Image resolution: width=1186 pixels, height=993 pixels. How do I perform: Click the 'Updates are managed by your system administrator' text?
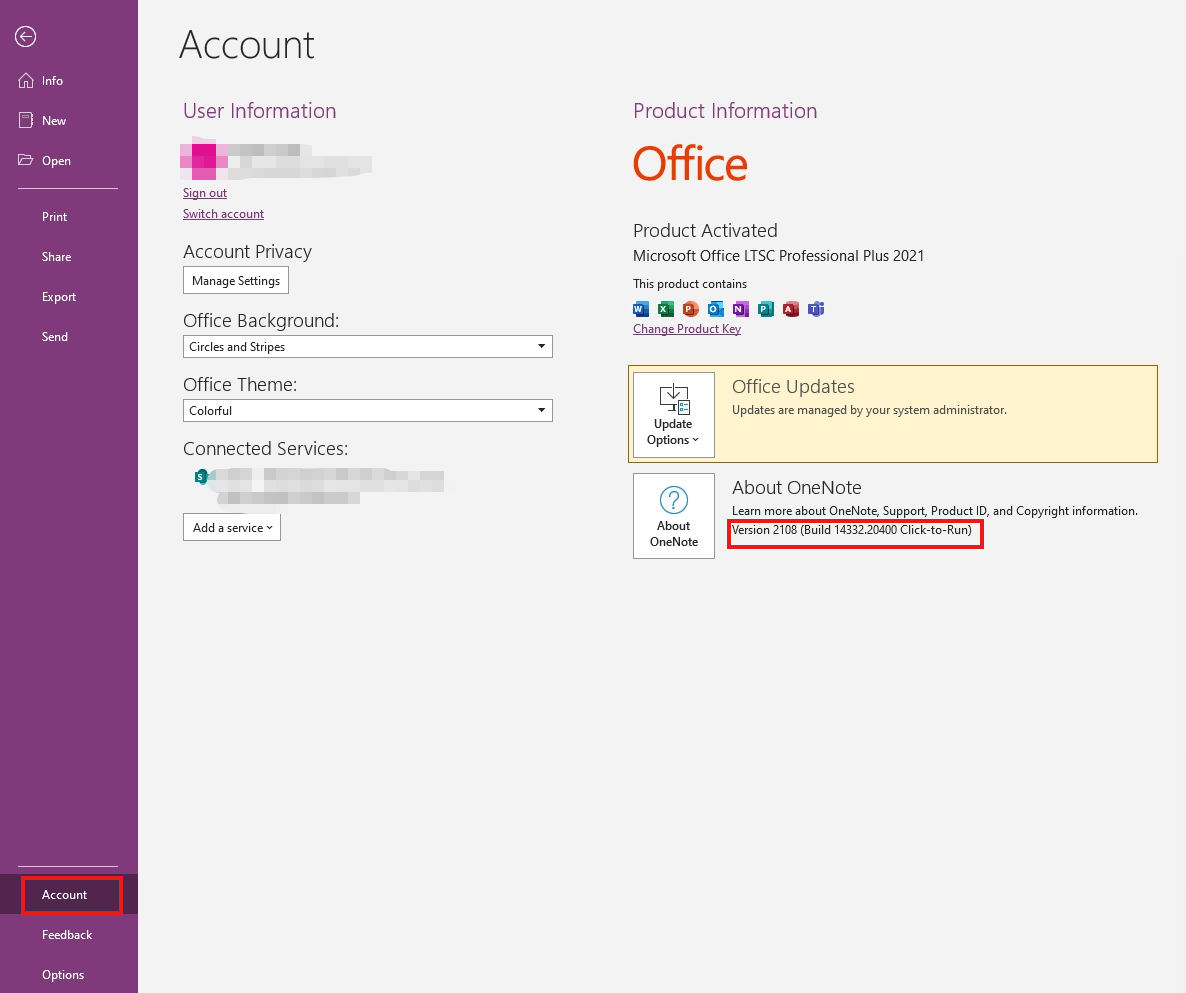coord(869,410)
